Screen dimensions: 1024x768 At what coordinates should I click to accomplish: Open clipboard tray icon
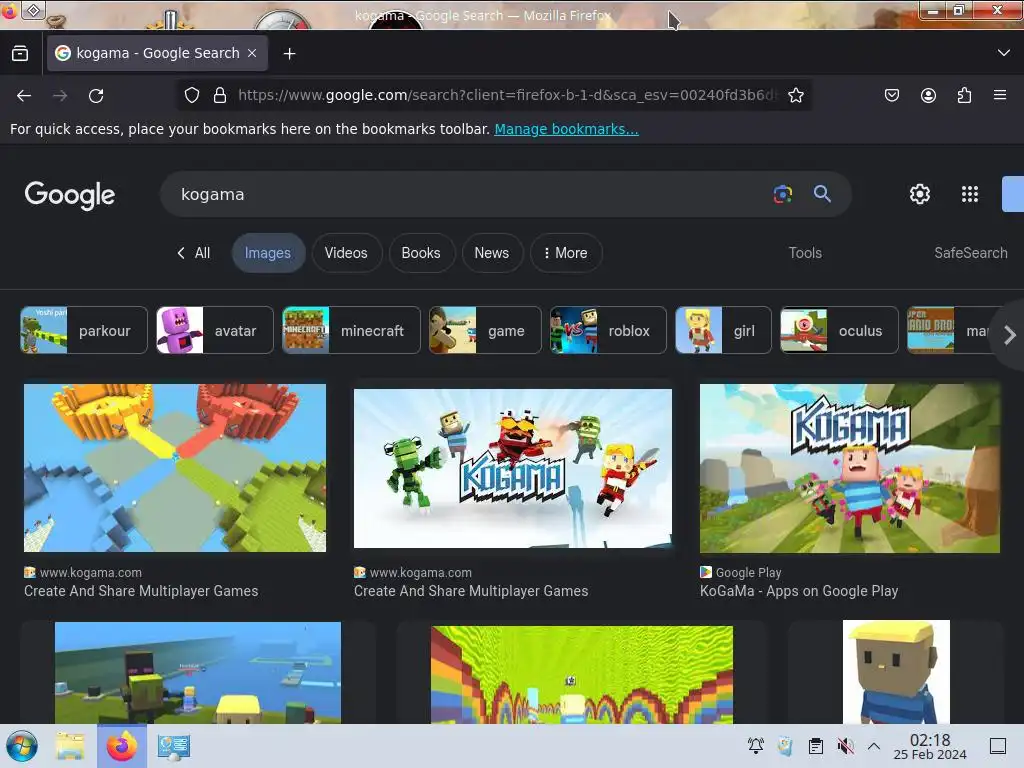816,746
